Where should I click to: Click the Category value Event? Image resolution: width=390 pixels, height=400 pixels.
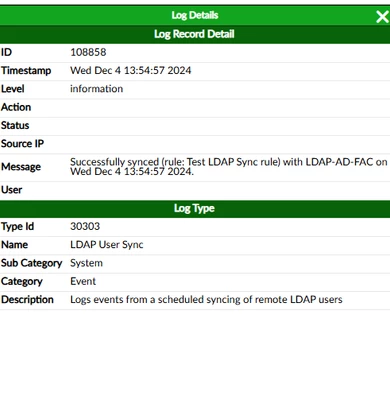(83, 281)
